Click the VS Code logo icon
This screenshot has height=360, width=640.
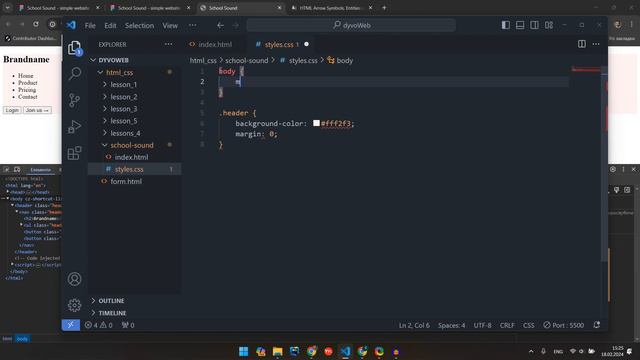[71, 25]
